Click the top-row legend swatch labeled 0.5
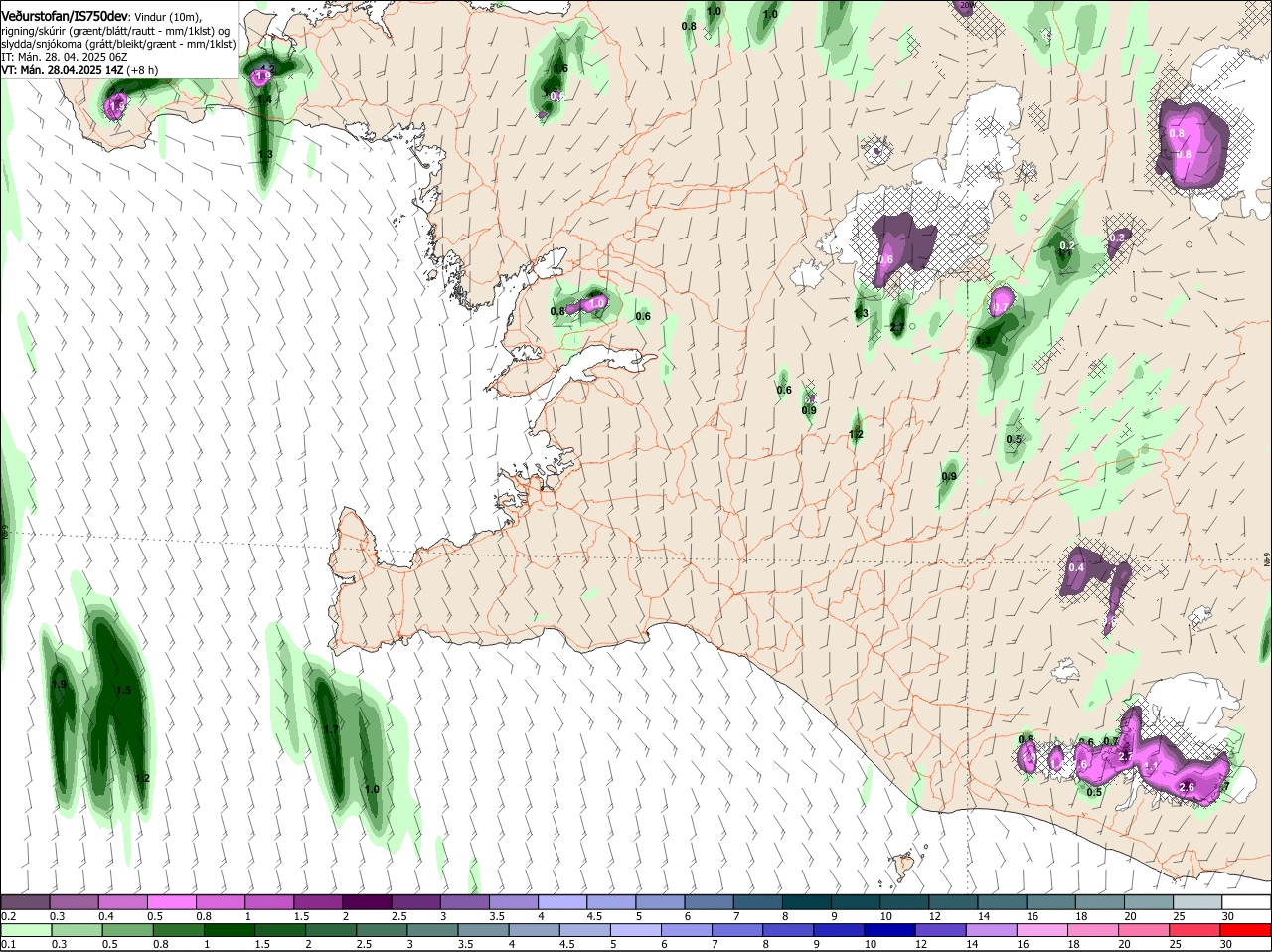Image resolution: width=1272 pixels, height=952 pixels. click(171, 902)
